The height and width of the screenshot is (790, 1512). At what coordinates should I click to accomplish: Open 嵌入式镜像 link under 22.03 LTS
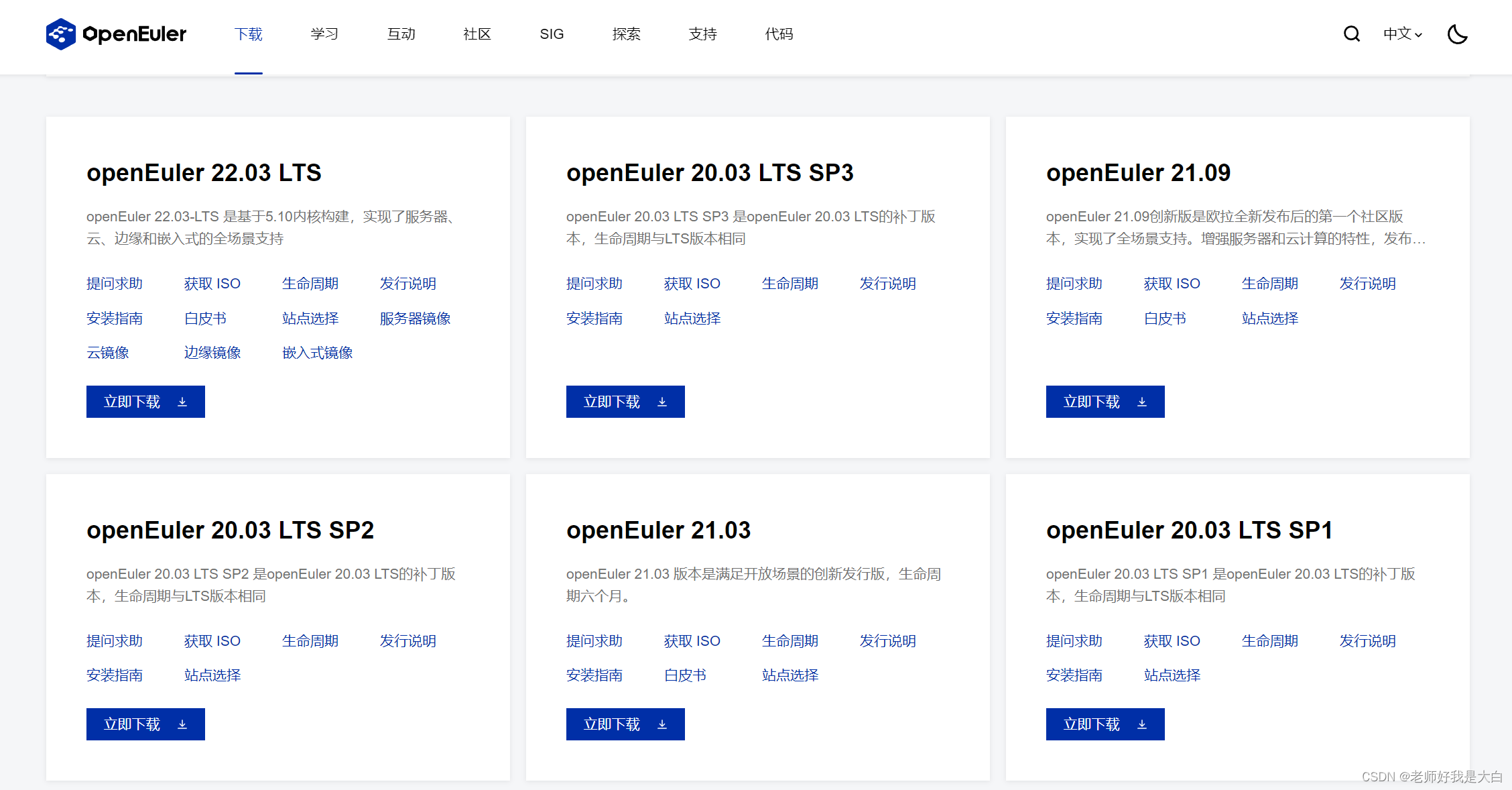click(317, 353)
